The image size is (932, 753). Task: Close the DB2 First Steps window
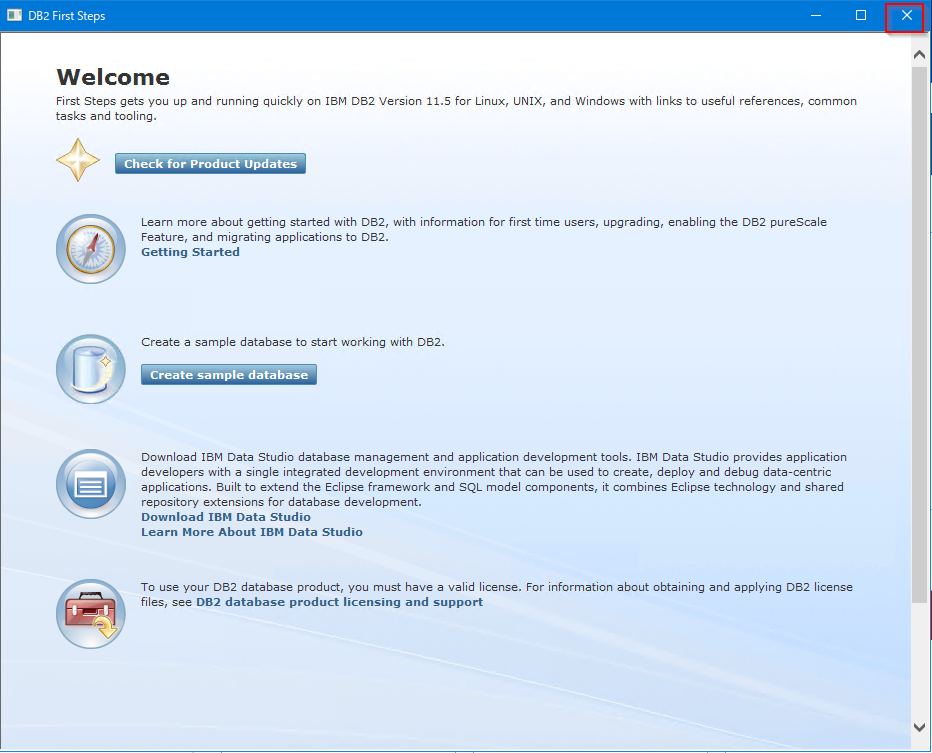click(904, 15)
